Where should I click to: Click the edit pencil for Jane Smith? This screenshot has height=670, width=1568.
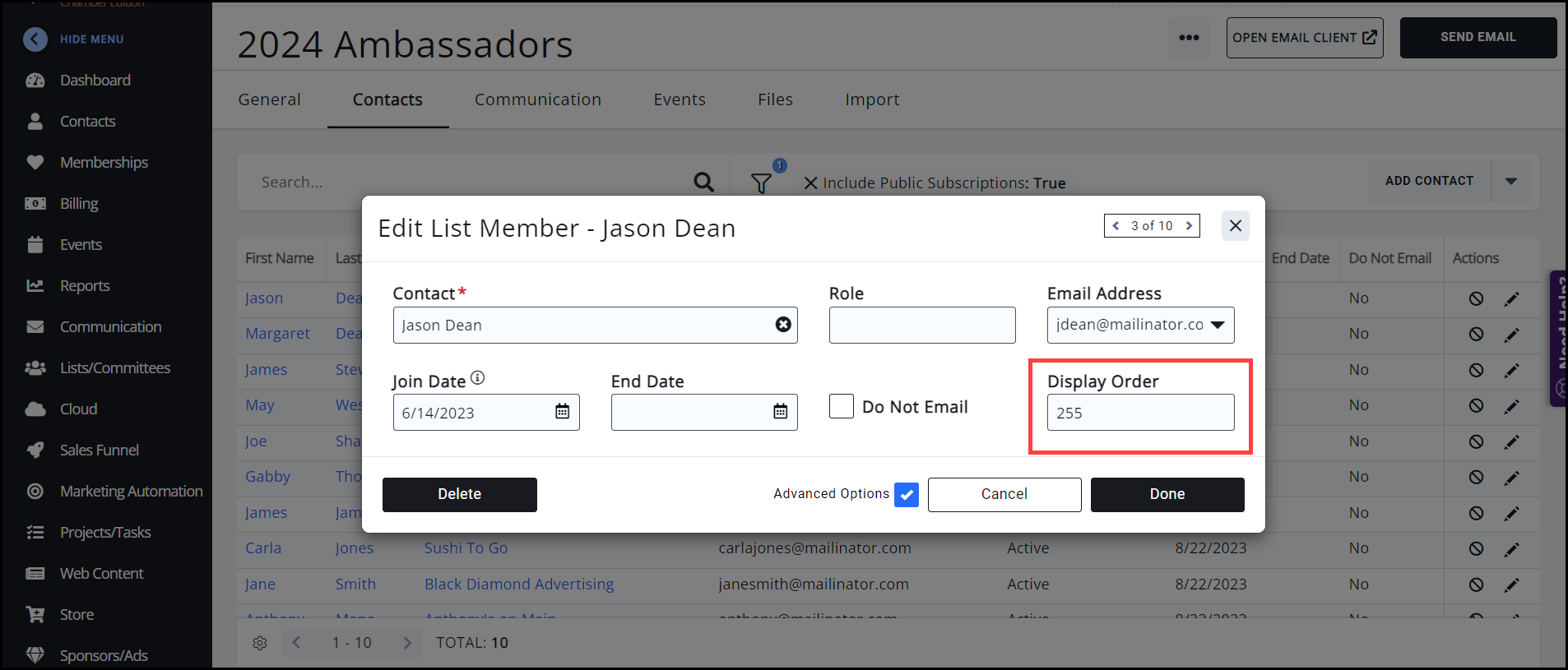tap(1511, 585)
